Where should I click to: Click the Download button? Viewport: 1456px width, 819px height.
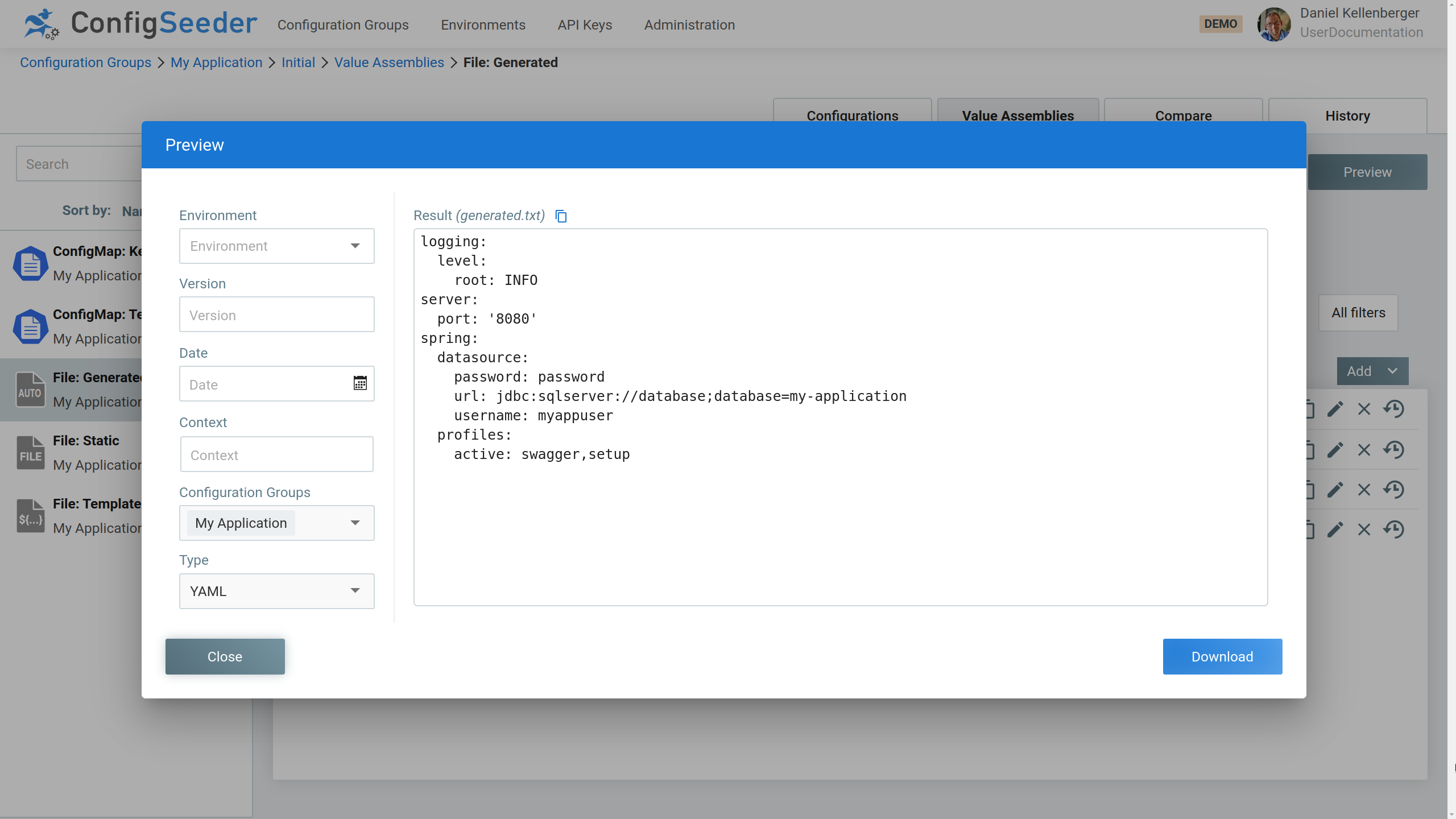click(x=1222, y=656)
